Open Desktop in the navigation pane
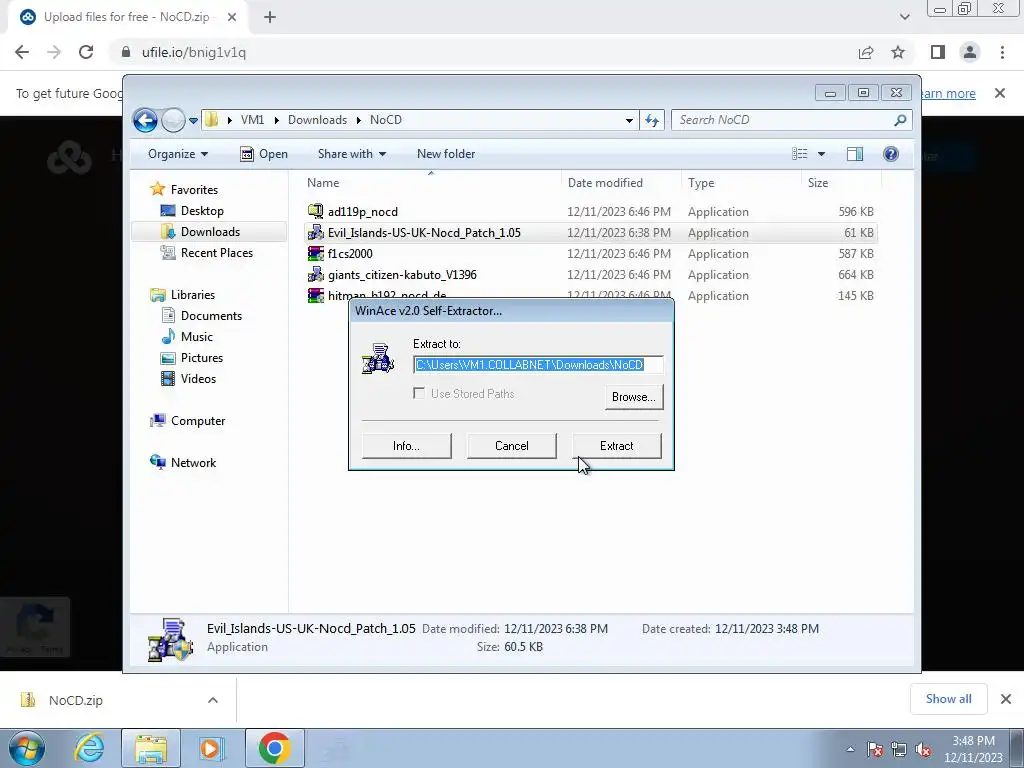 point(202,211)
